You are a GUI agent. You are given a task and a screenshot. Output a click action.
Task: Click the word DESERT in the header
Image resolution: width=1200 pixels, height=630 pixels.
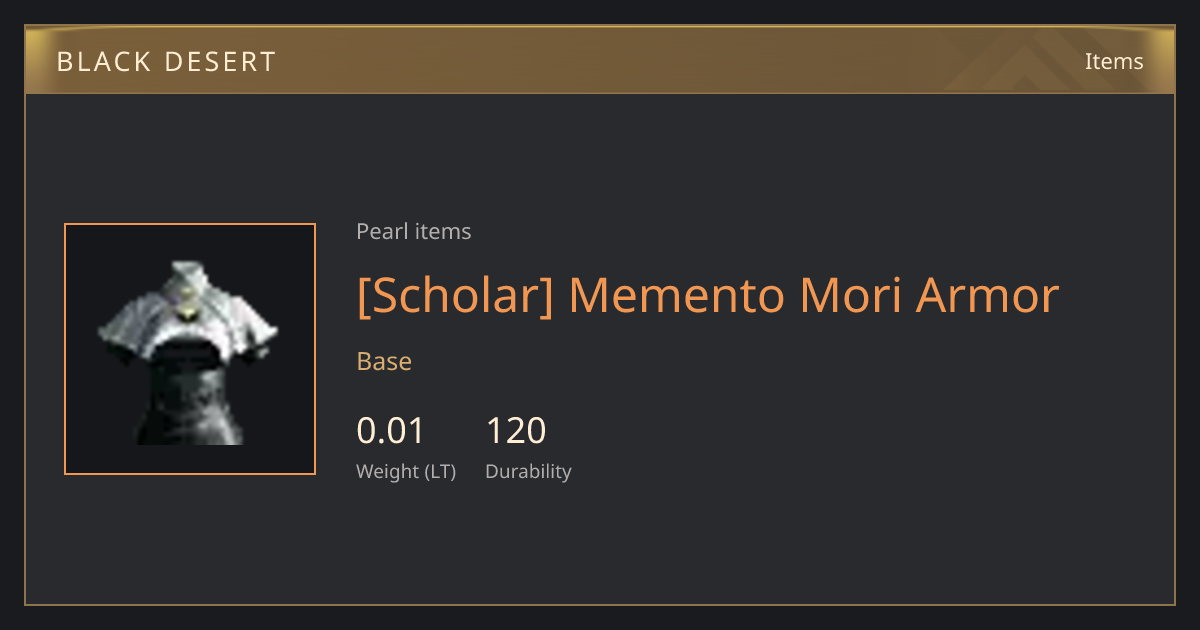point(219,62)
